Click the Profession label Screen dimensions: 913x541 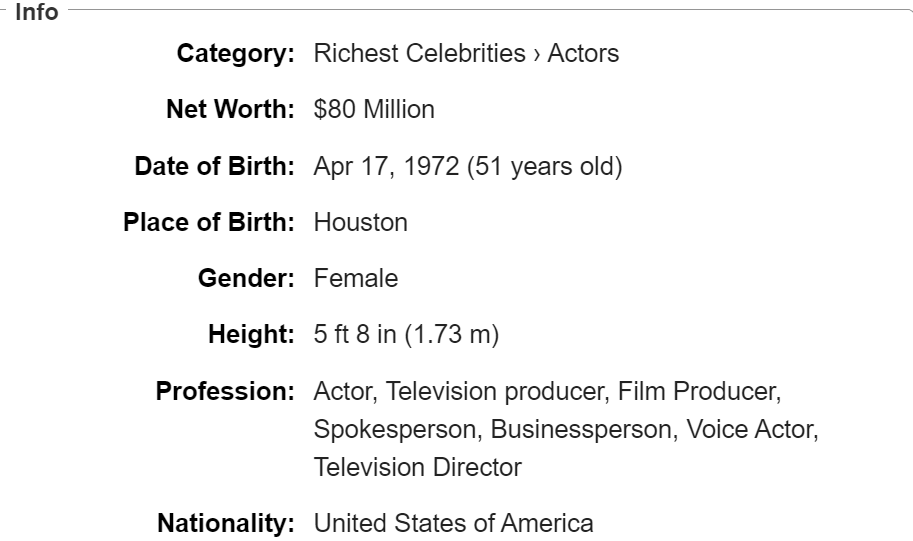click(225, 391)
